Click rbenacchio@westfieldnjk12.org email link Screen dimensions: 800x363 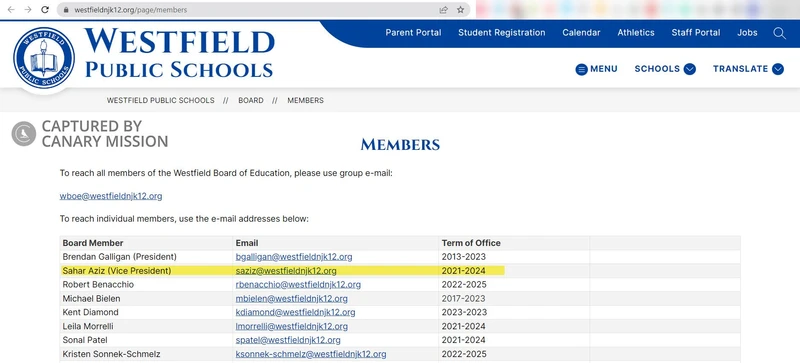(298, 284)
